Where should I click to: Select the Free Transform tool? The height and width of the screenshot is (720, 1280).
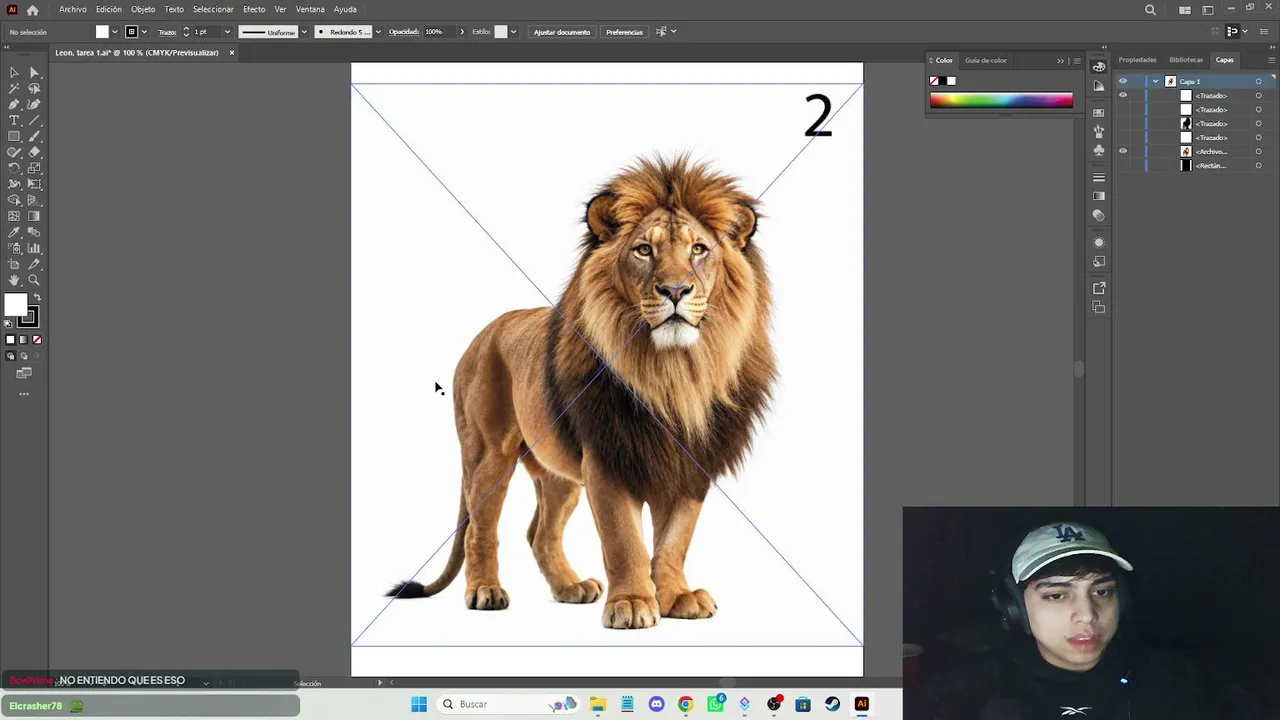click(34, 184)
